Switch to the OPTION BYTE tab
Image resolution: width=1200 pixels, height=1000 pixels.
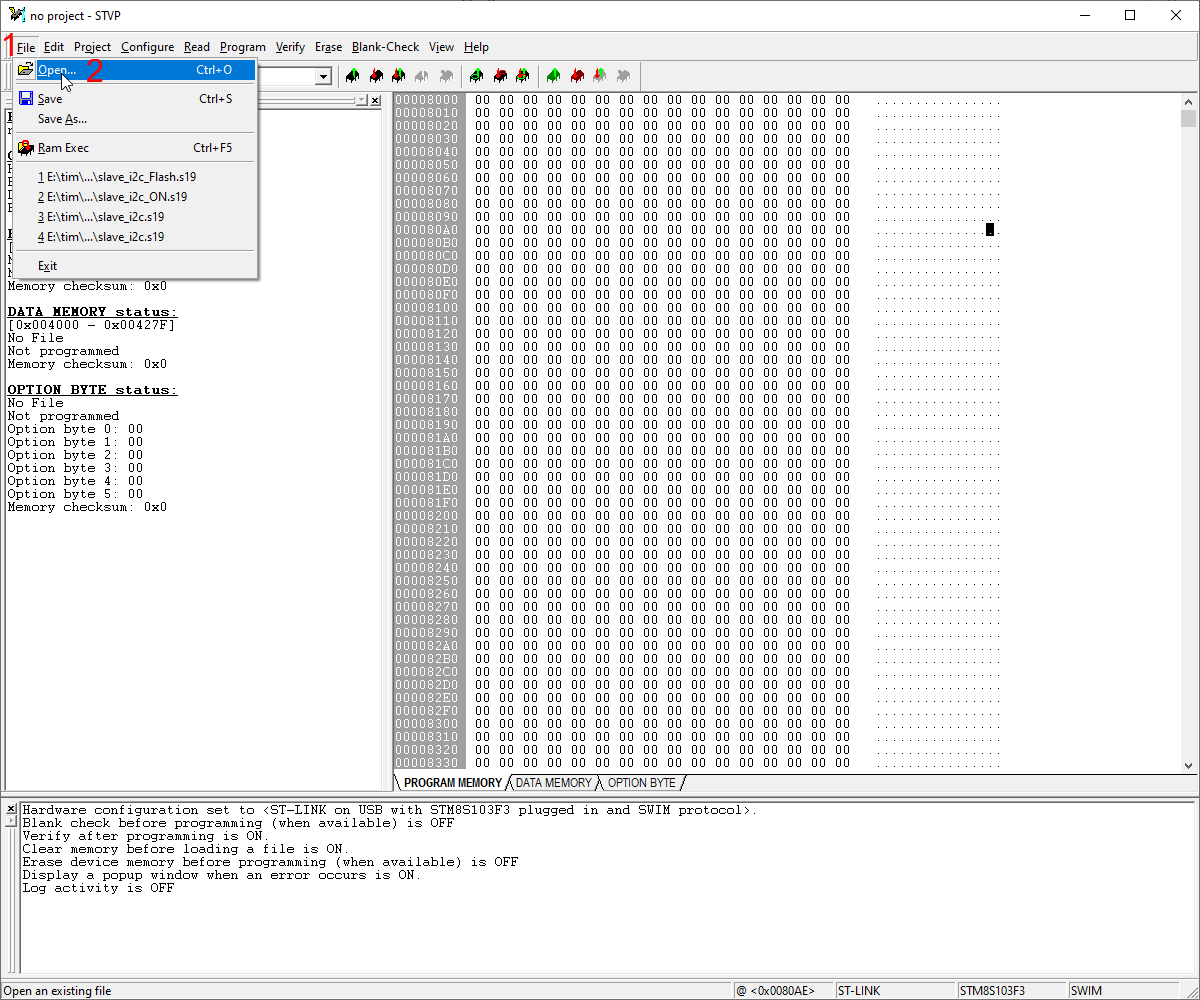click(x=644, y=783)
